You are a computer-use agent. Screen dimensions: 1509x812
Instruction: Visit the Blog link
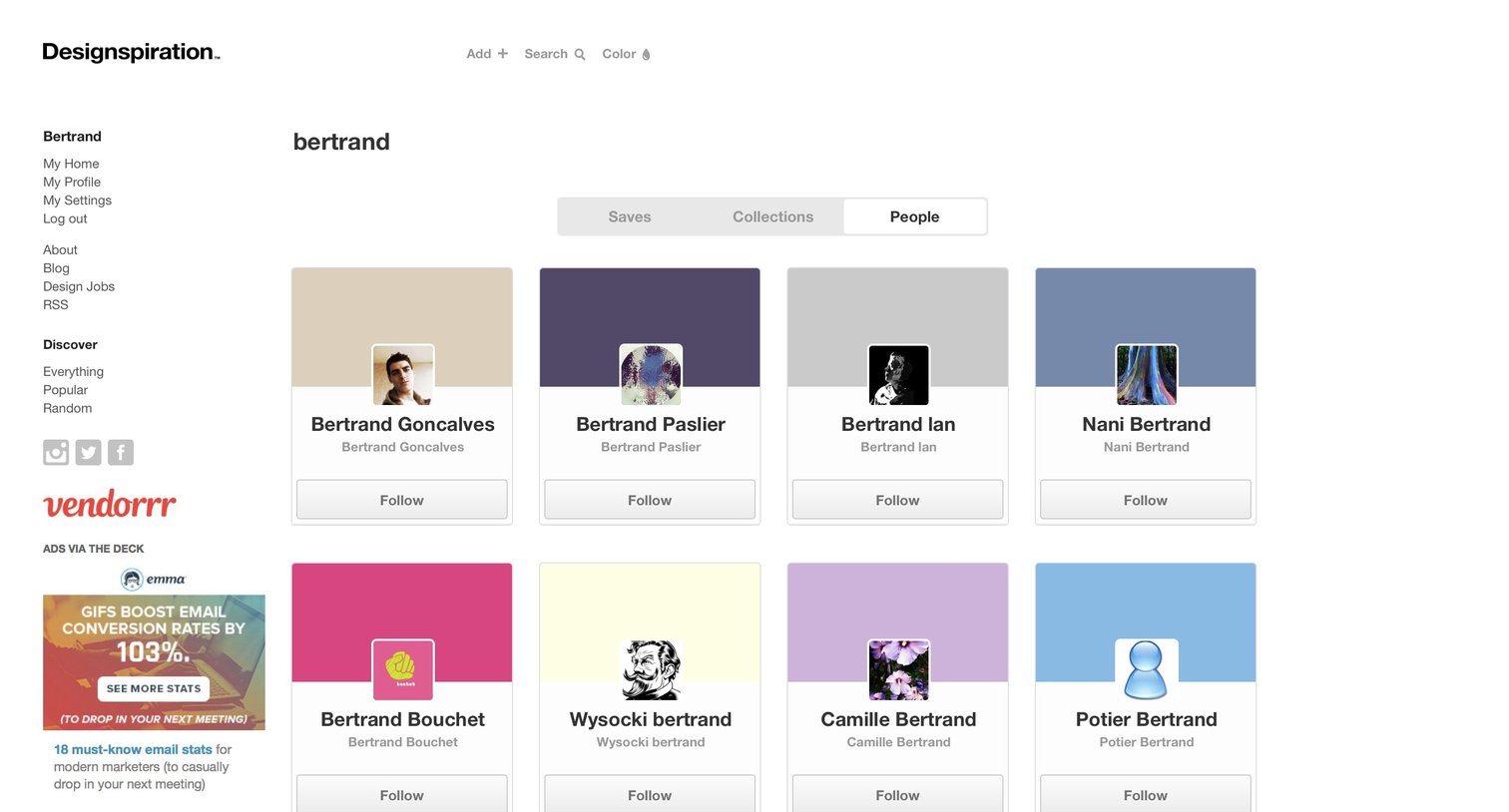click(56, 268)
